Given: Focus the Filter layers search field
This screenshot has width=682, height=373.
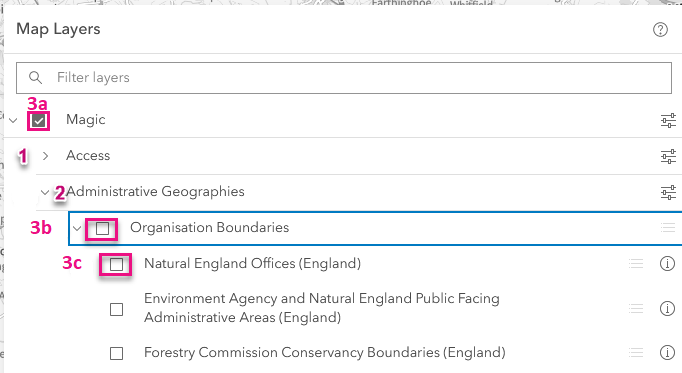Looking at the screenshot, I should (x=344, y=78).
